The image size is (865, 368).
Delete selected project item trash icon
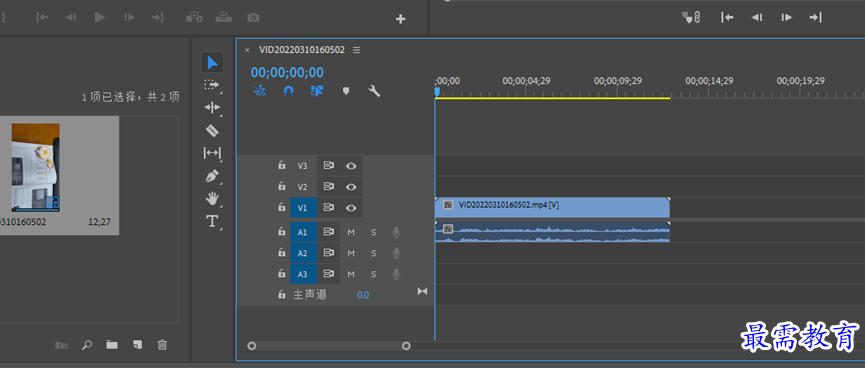coord(162,345)
